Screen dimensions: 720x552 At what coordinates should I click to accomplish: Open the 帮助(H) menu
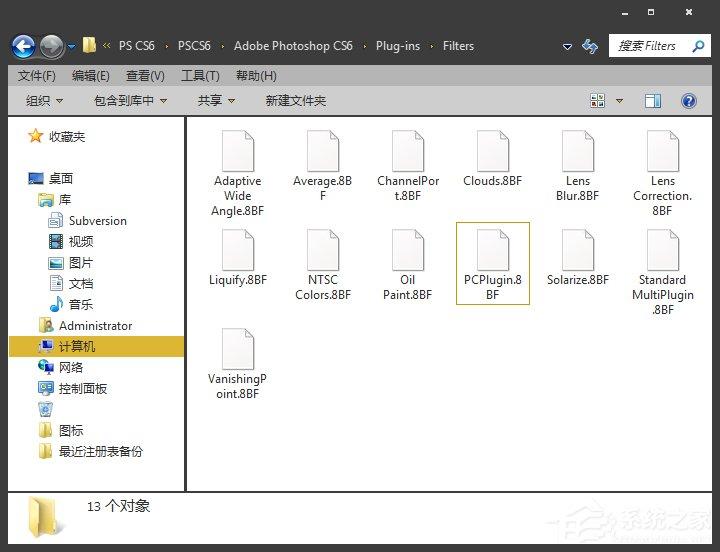tap(256, 76)
